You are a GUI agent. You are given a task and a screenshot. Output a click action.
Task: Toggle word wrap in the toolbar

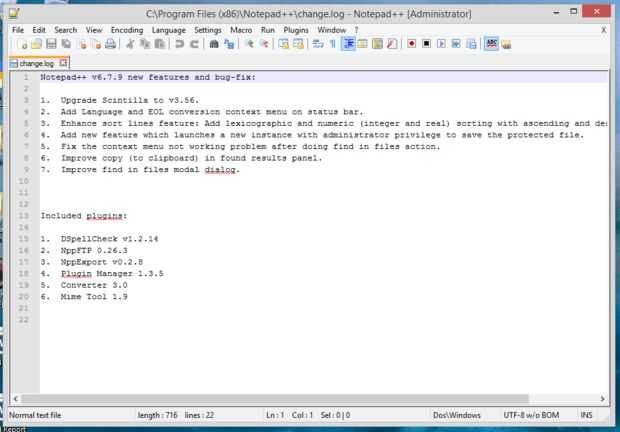point(318,44)
